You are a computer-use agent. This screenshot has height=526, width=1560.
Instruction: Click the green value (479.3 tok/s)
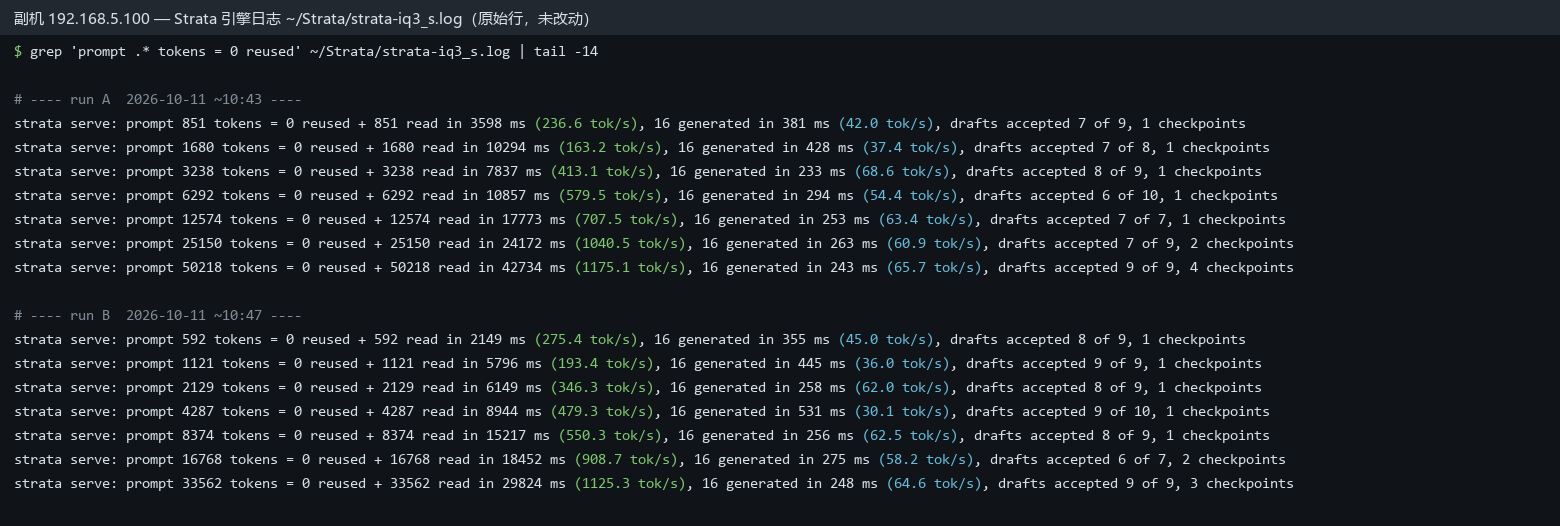click(602, 412)
